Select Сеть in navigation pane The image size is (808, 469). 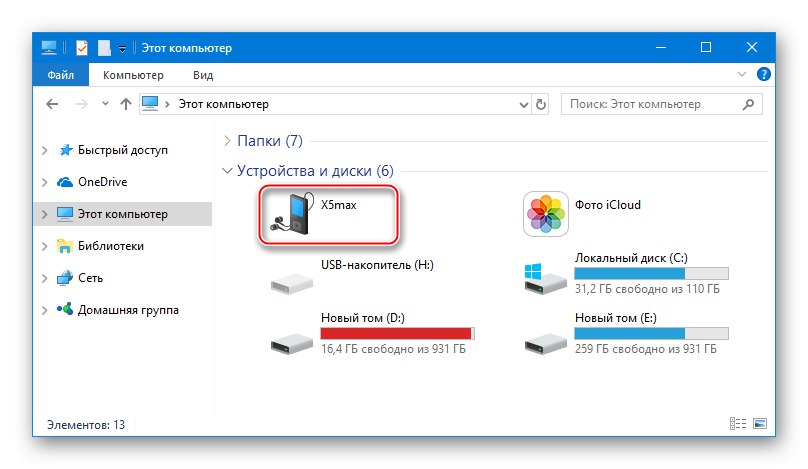pyautogui.click(x=90, y=278)
